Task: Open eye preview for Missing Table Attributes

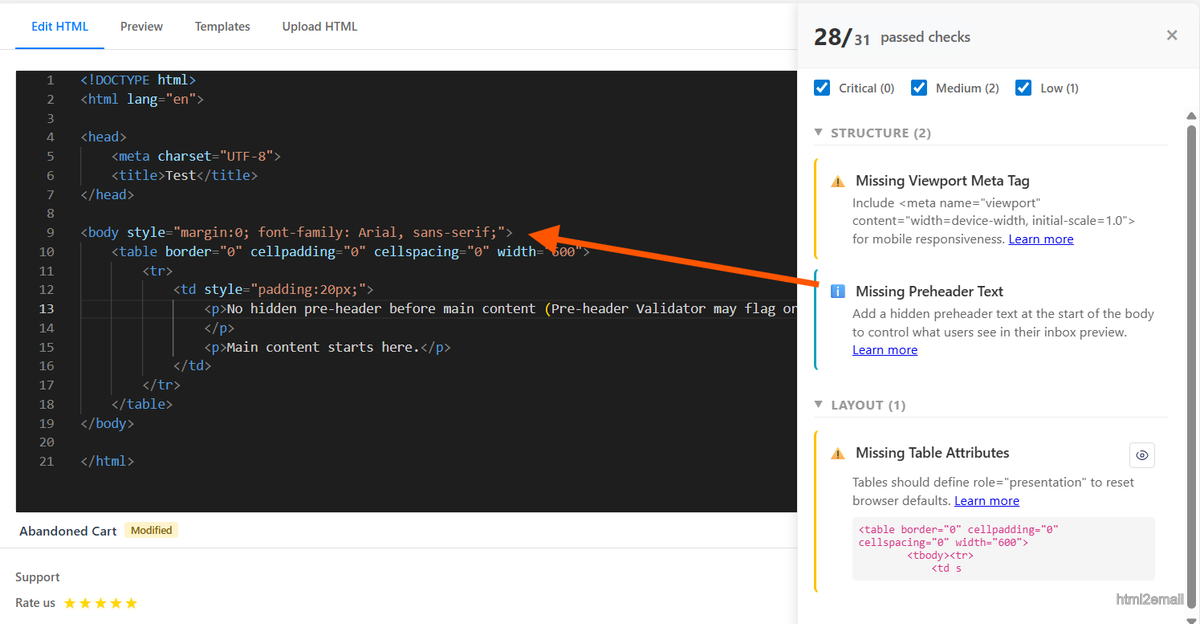Action: click(1142, 455)
